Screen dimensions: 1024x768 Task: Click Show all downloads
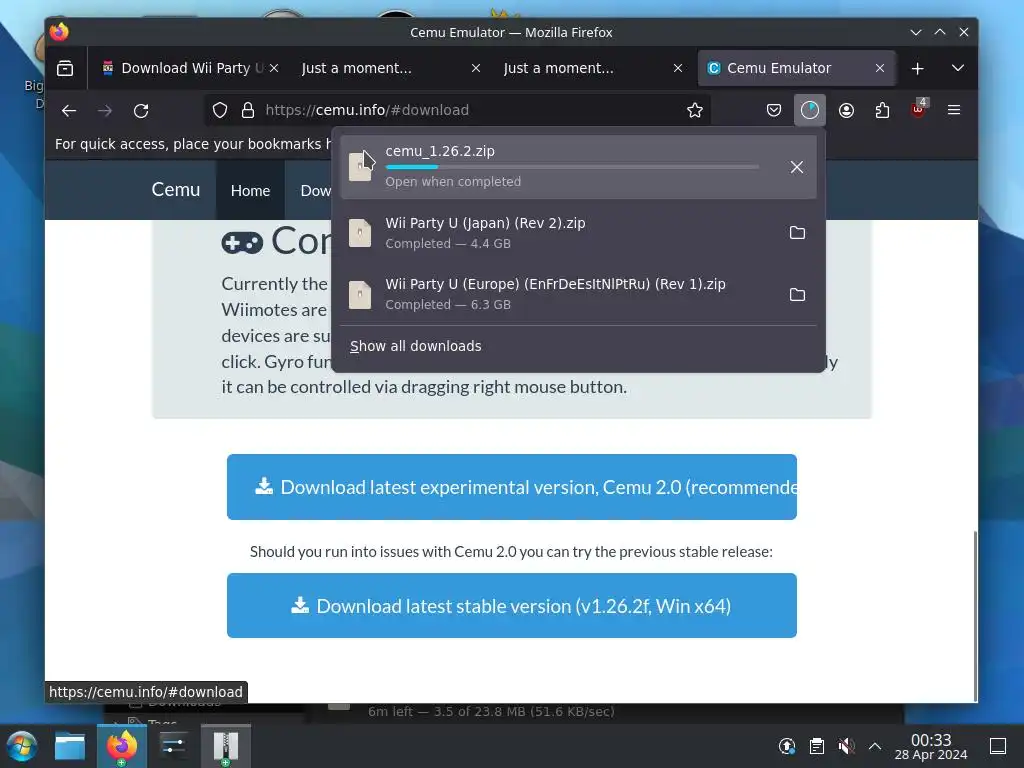coord(415,346)
